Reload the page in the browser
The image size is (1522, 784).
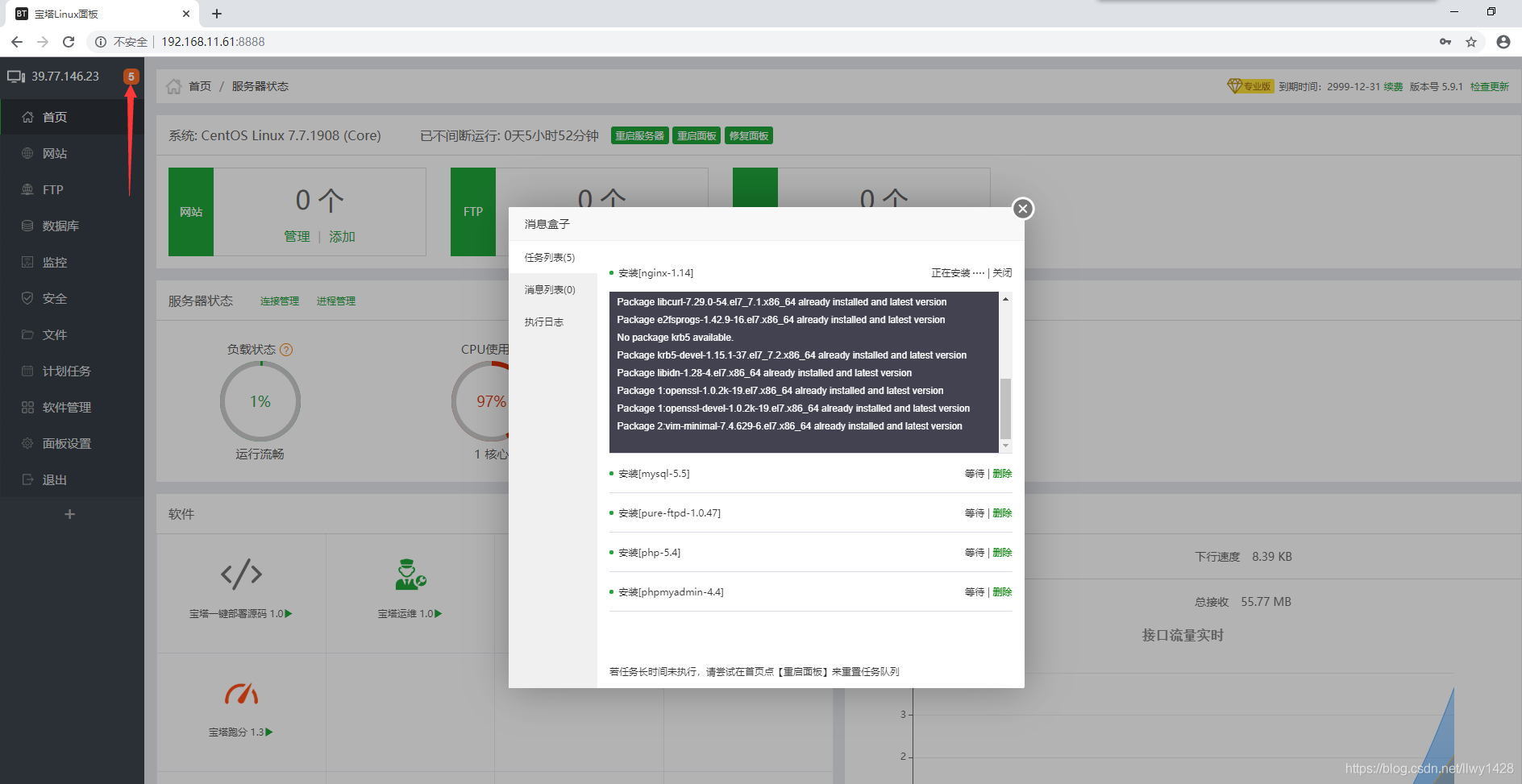[x=69, y=42]
